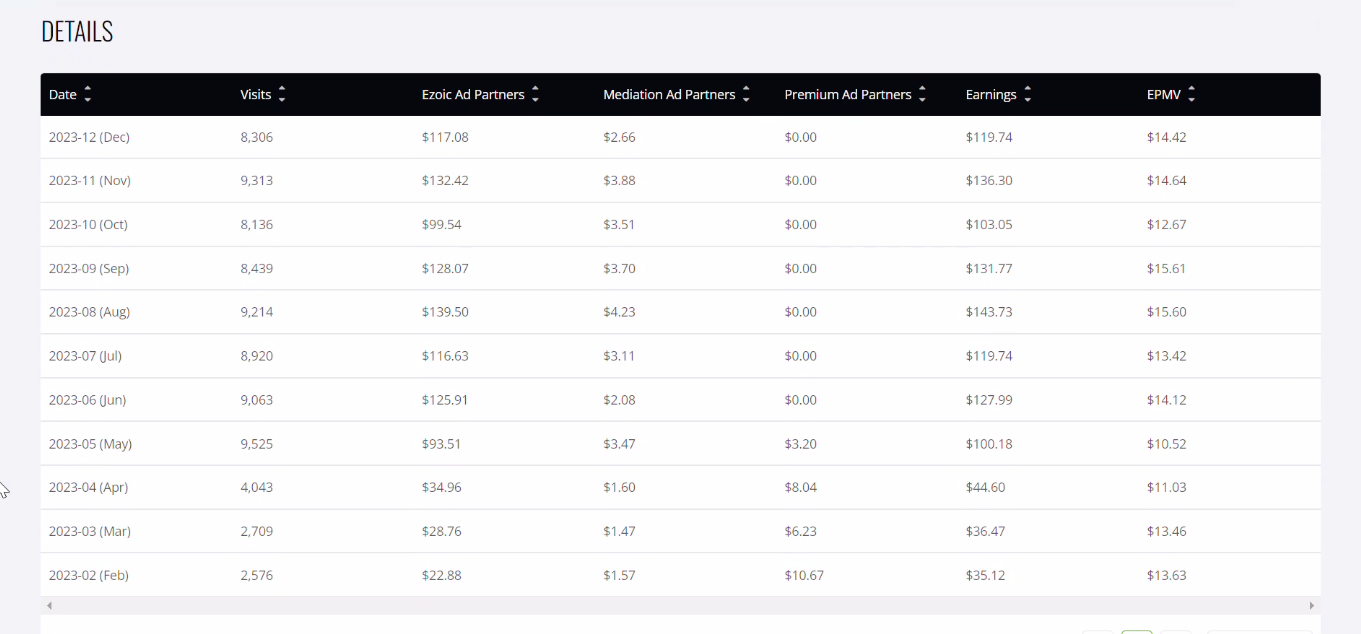
Task: Click the $13.63 EPMV value
Action: point(1167,575)
